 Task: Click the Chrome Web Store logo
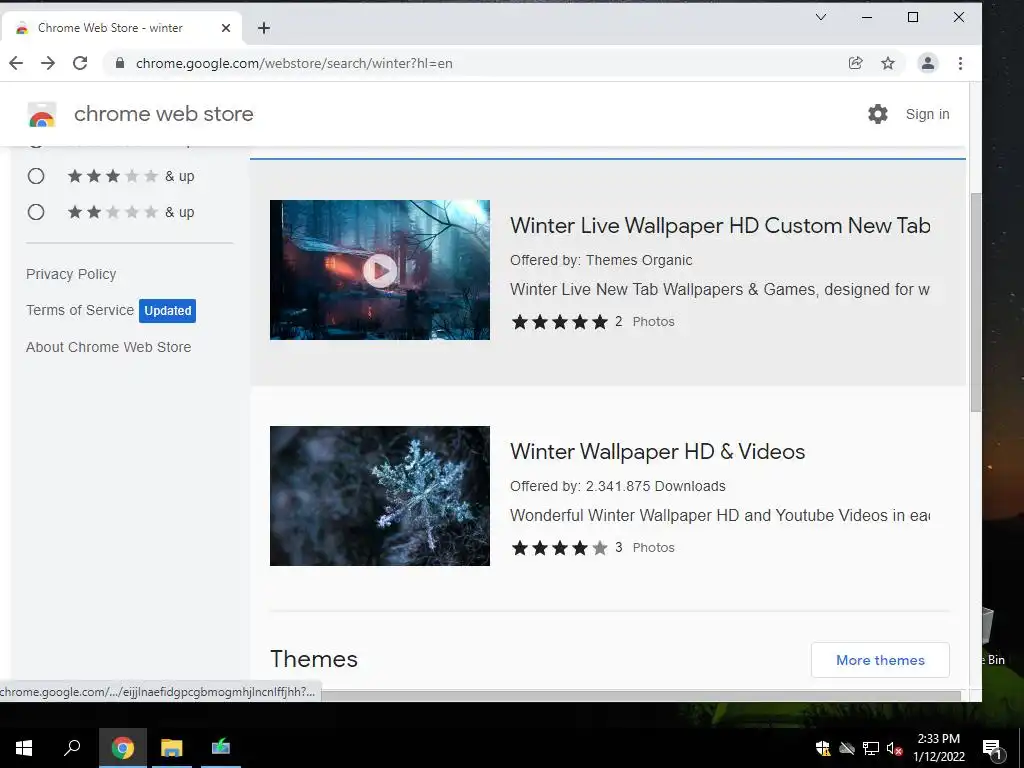click(x=42, y=114)
